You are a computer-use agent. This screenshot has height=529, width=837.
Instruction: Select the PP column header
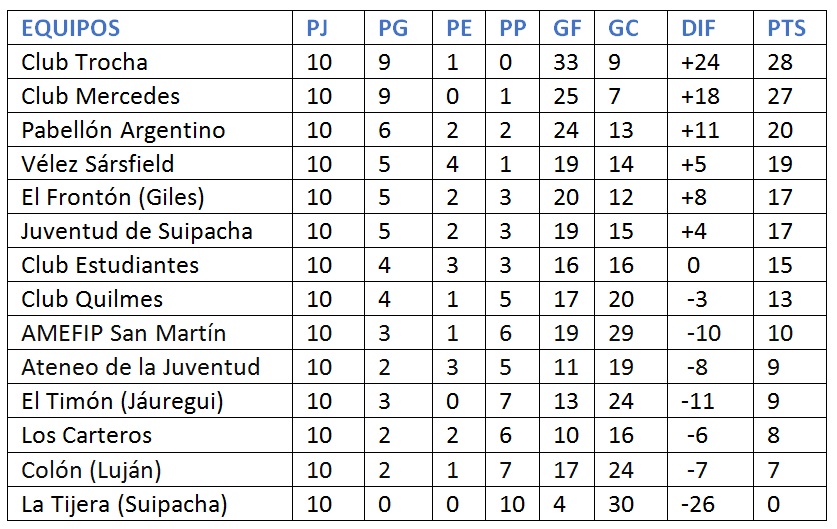tap(513, 28)
